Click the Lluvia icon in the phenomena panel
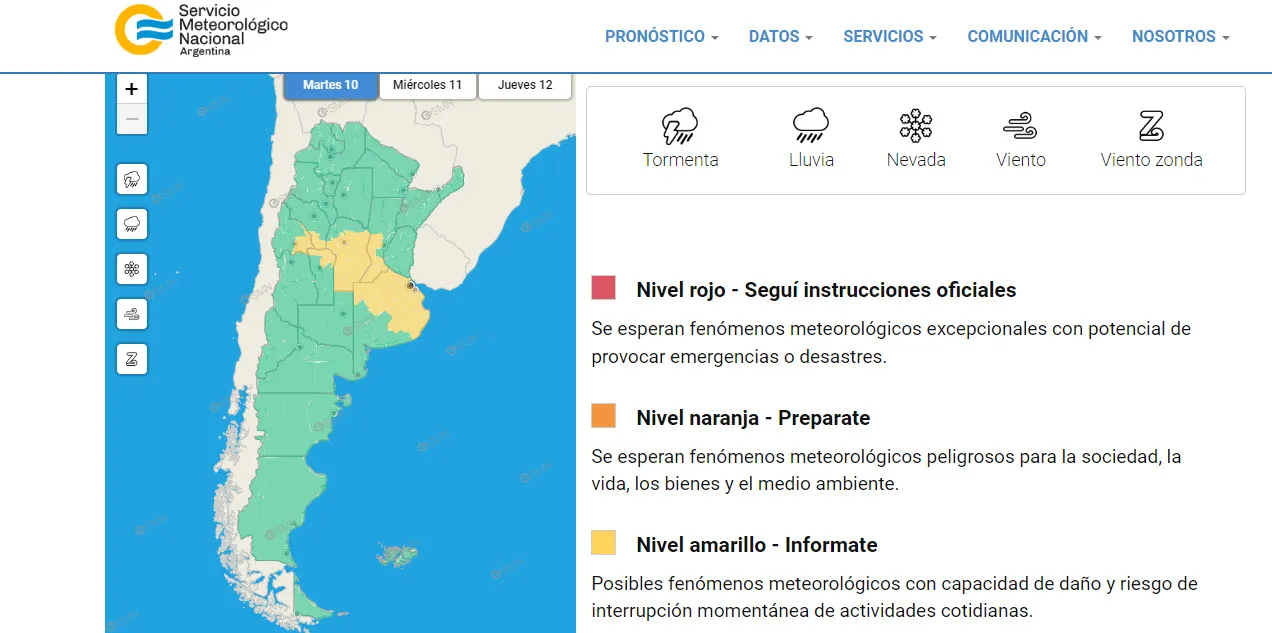Image resolution: width=1272 pixels, height=633 pixels. point(810,127)
